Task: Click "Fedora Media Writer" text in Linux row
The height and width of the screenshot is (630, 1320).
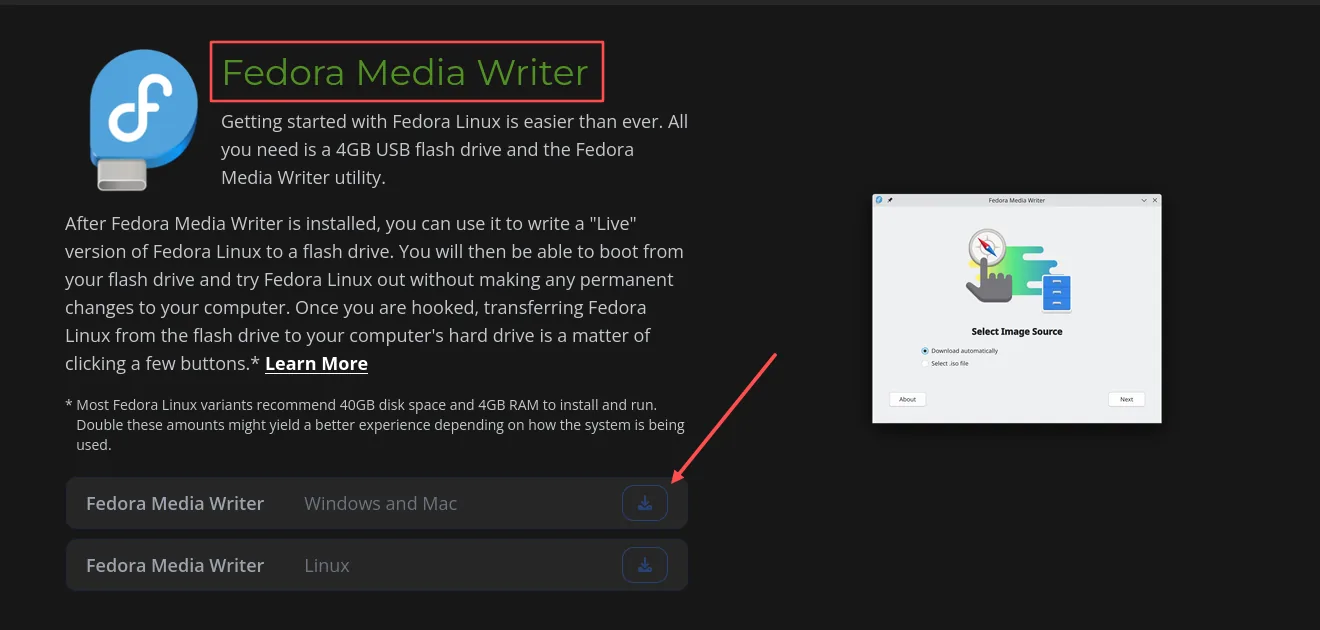Action: 175,566
